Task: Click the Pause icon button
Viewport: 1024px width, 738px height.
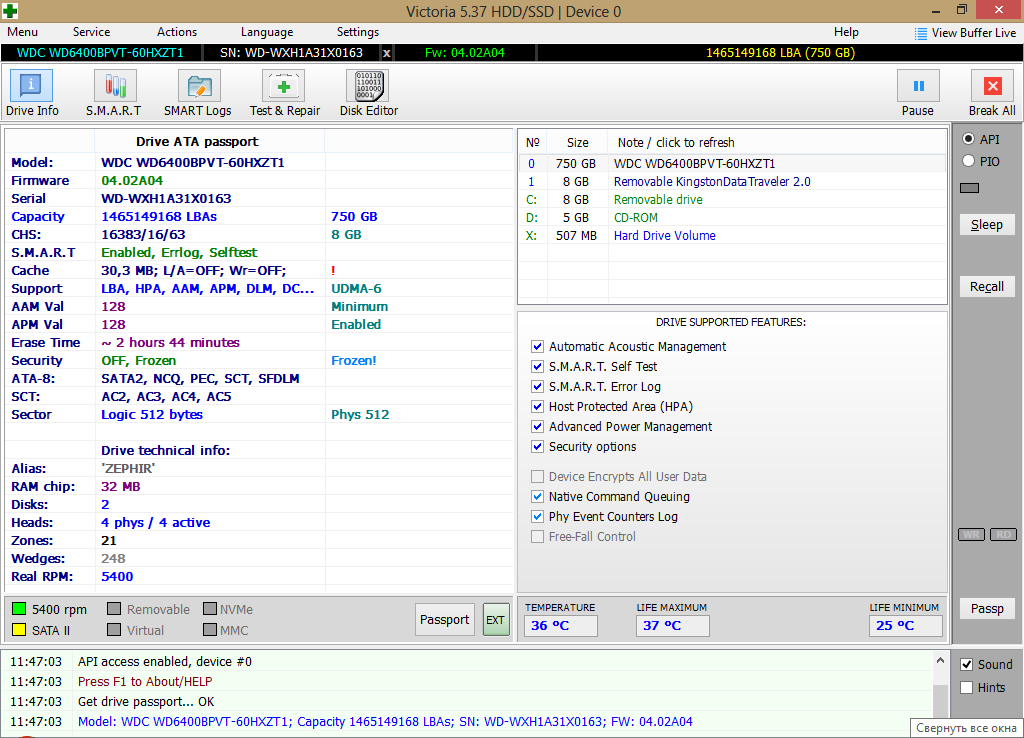Action: (918, 86)
